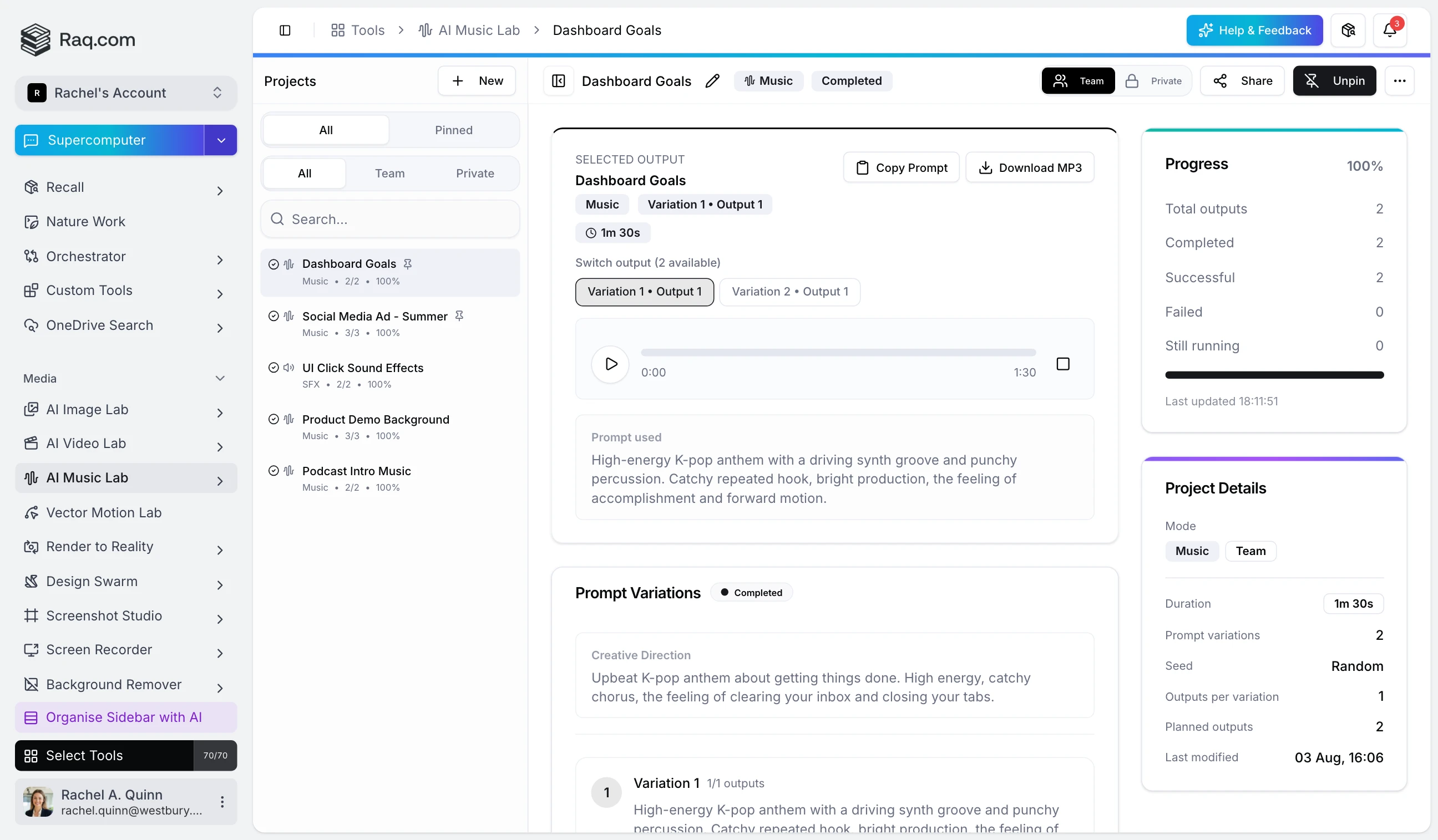Click the collapse projects panel icon

(x=558, y=81)
